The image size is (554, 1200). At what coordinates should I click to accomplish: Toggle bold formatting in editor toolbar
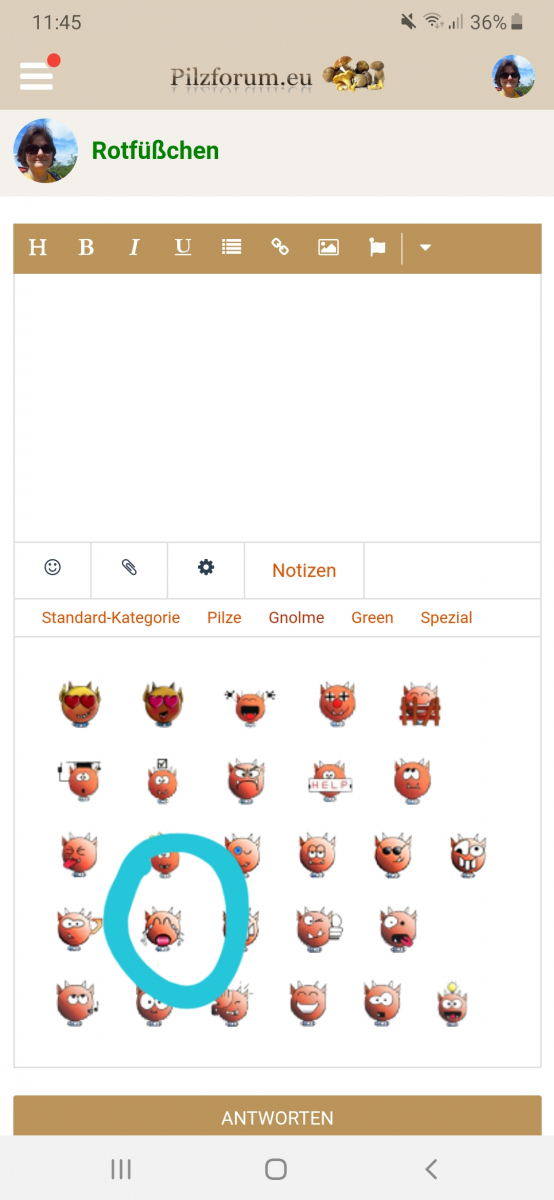pos(86,247)
